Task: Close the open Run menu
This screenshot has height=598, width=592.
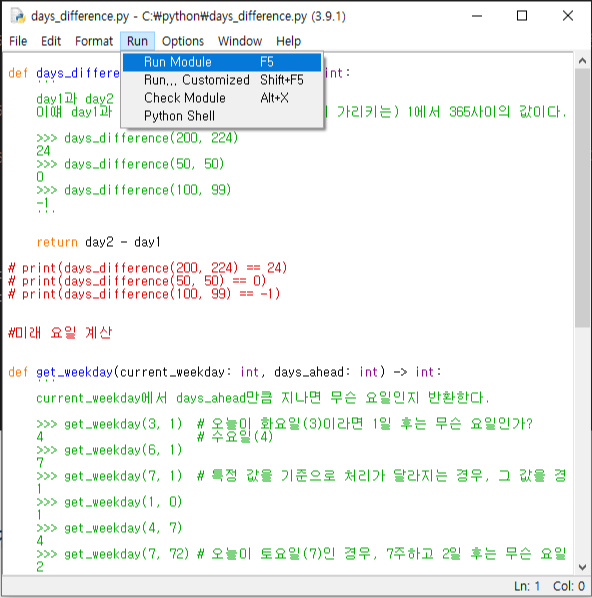Action: pos(137,41)
